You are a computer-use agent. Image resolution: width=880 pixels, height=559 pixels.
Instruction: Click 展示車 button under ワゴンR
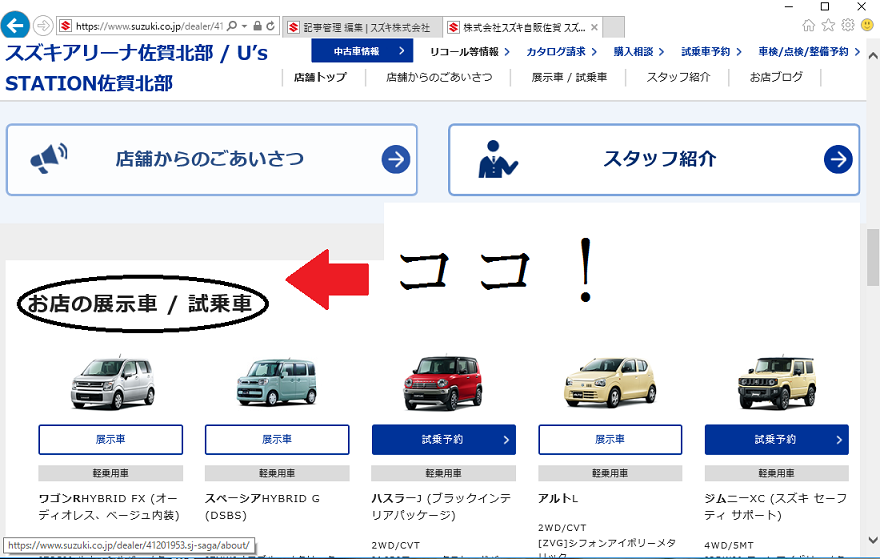click(111, 439)
